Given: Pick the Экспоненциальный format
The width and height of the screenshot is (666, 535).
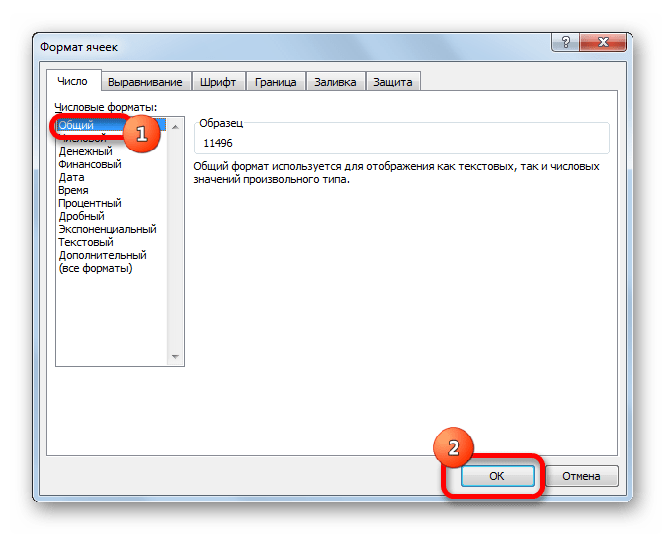Looking at the screenshot, I should [x=107, y=229].
